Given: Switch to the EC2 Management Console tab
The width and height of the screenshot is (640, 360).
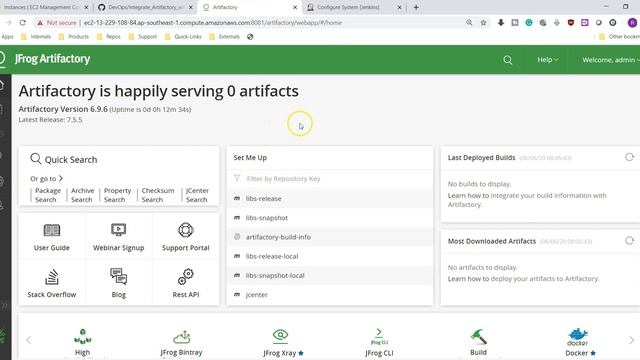Looking at the screenshot, I should [x=43, y=7].
